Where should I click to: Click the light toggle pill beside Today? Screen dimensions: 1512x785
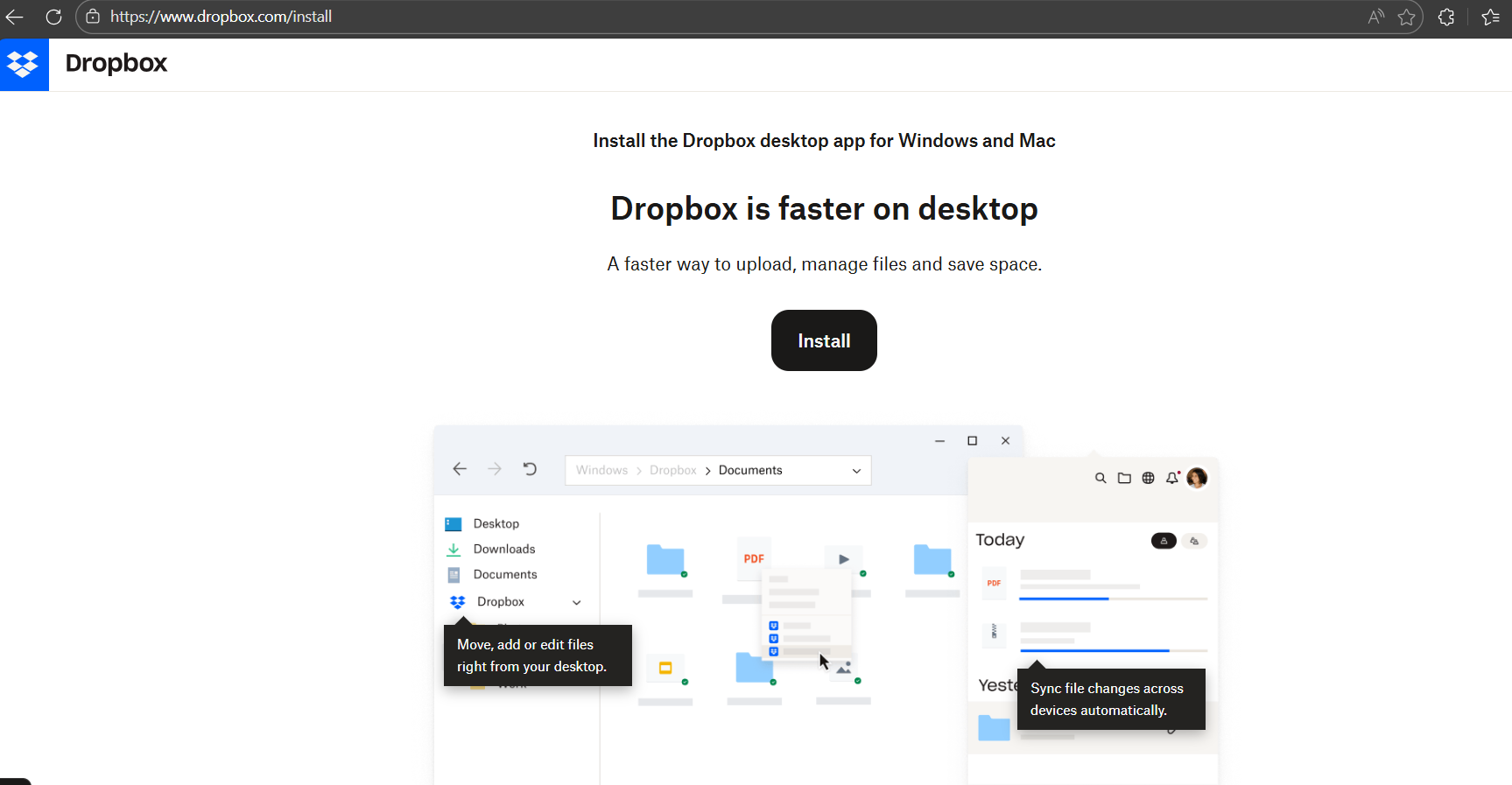coord(1194,541)
